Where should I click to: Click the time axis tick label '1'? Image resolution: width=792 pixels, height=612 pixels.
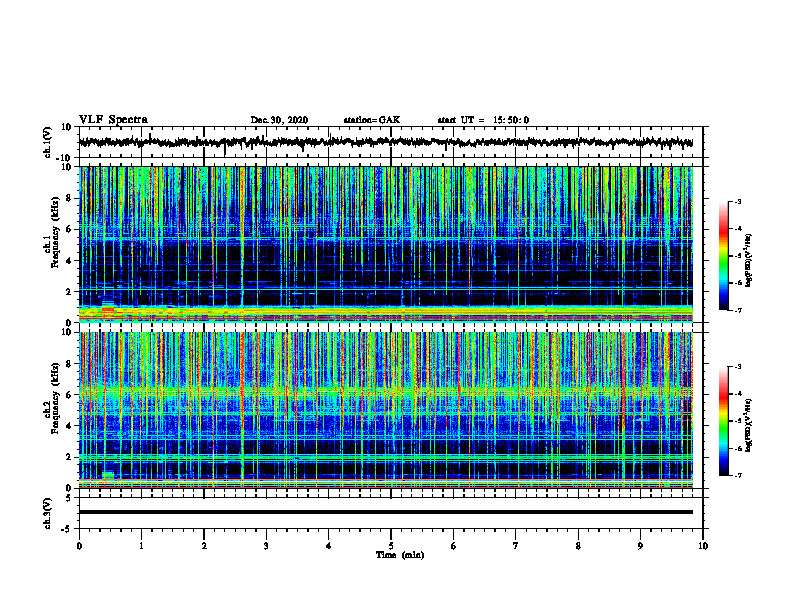point(141,546)
